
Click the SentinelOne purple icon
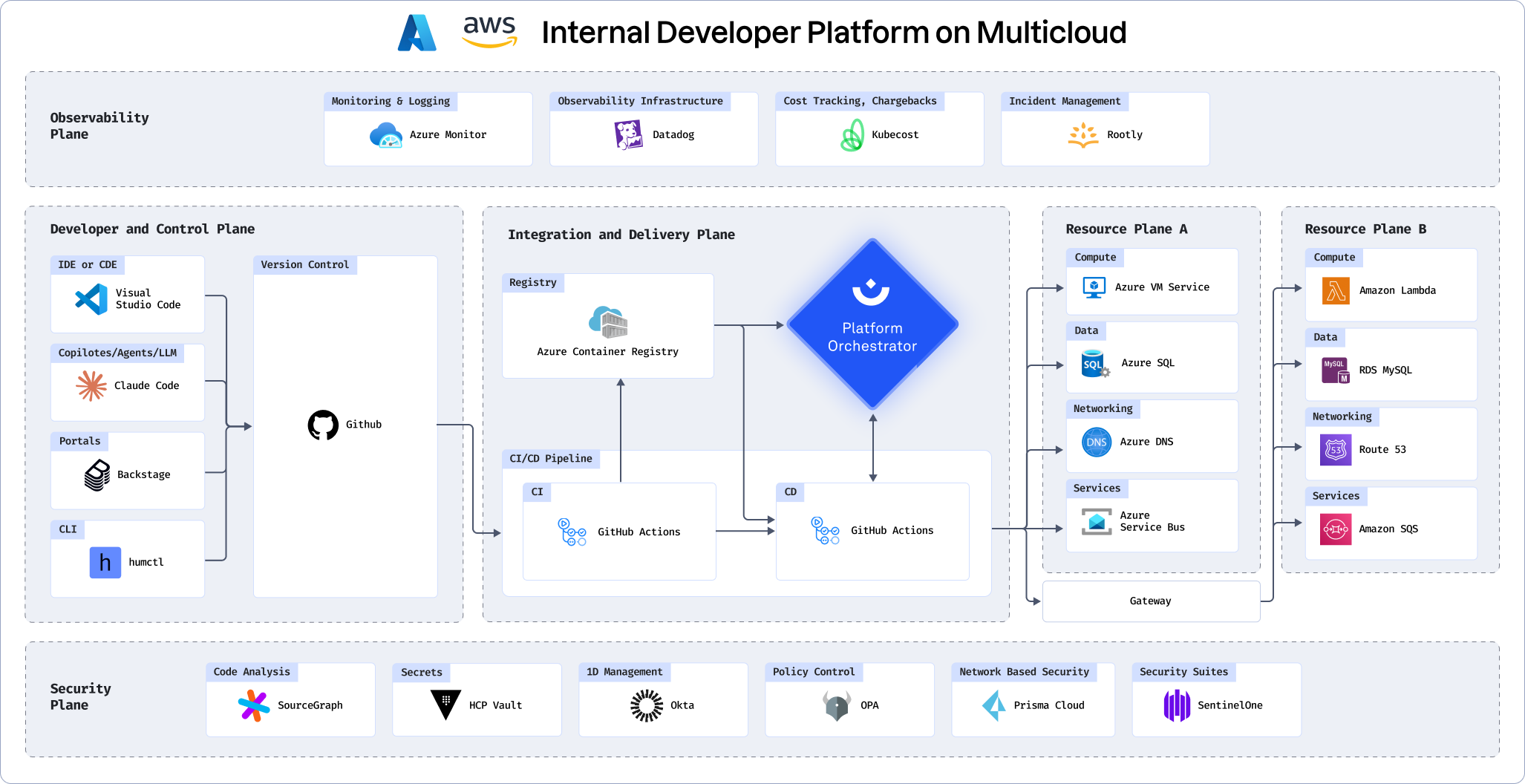[1177, 705]
